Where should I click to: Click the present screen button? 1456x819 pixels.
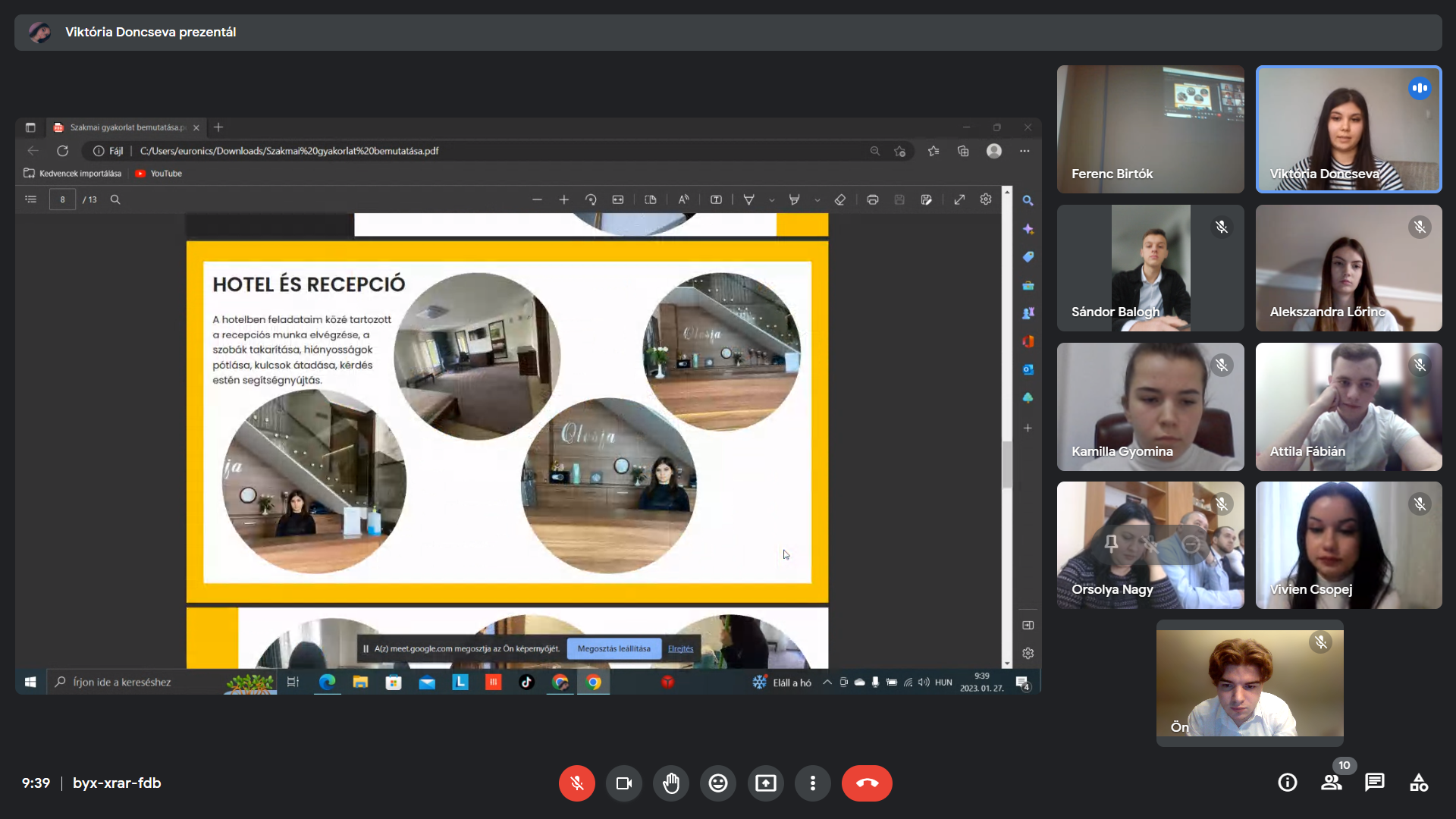(765, 783)
